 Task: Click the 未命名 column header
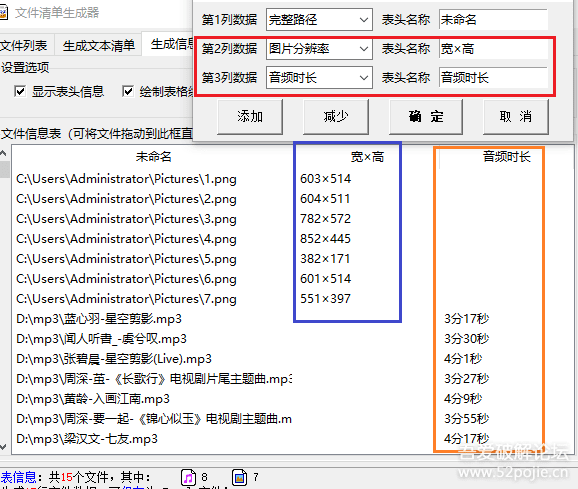tap(154, 157)
